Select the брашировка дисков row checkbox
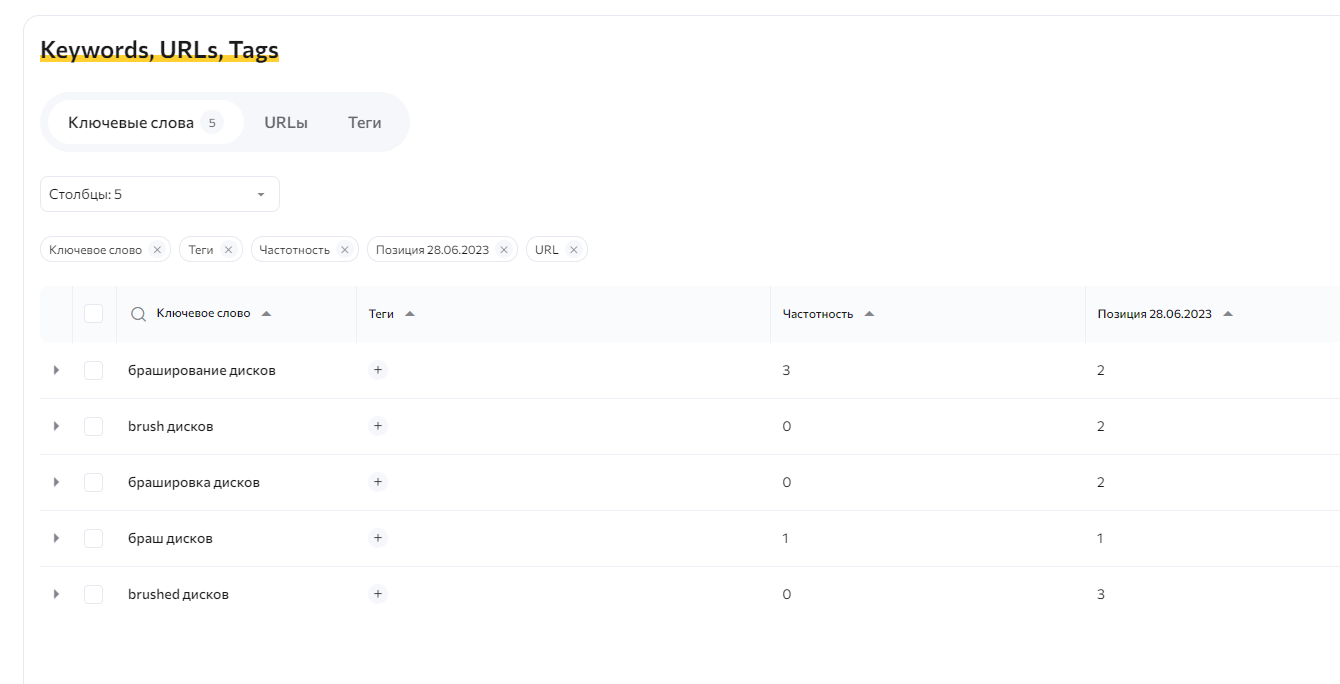Screen dimensions: 1340x684 [93, 481]
